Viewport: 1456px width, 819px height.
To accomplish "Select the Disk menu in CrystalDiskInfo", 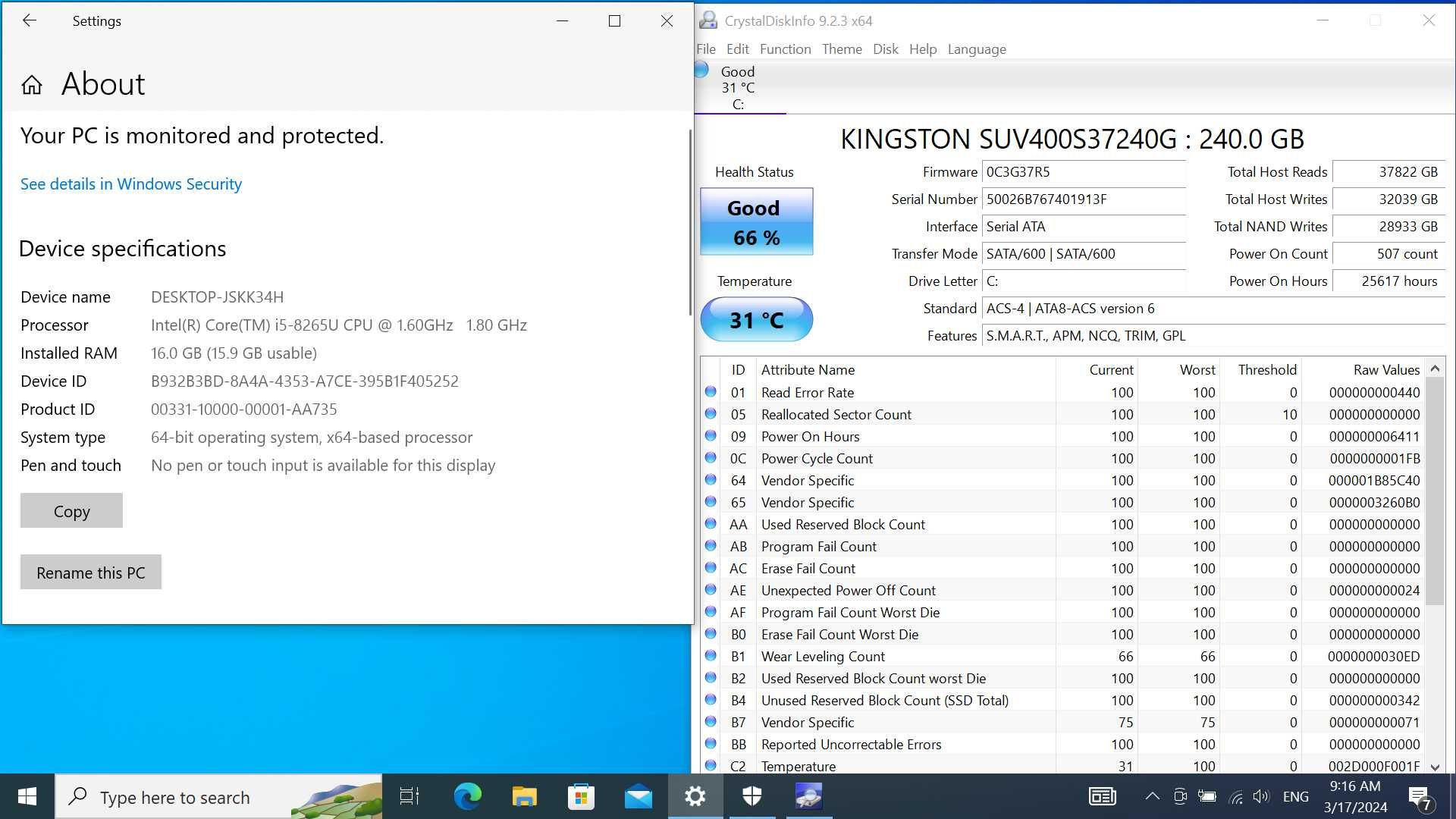I will click(x=884, y=48).
